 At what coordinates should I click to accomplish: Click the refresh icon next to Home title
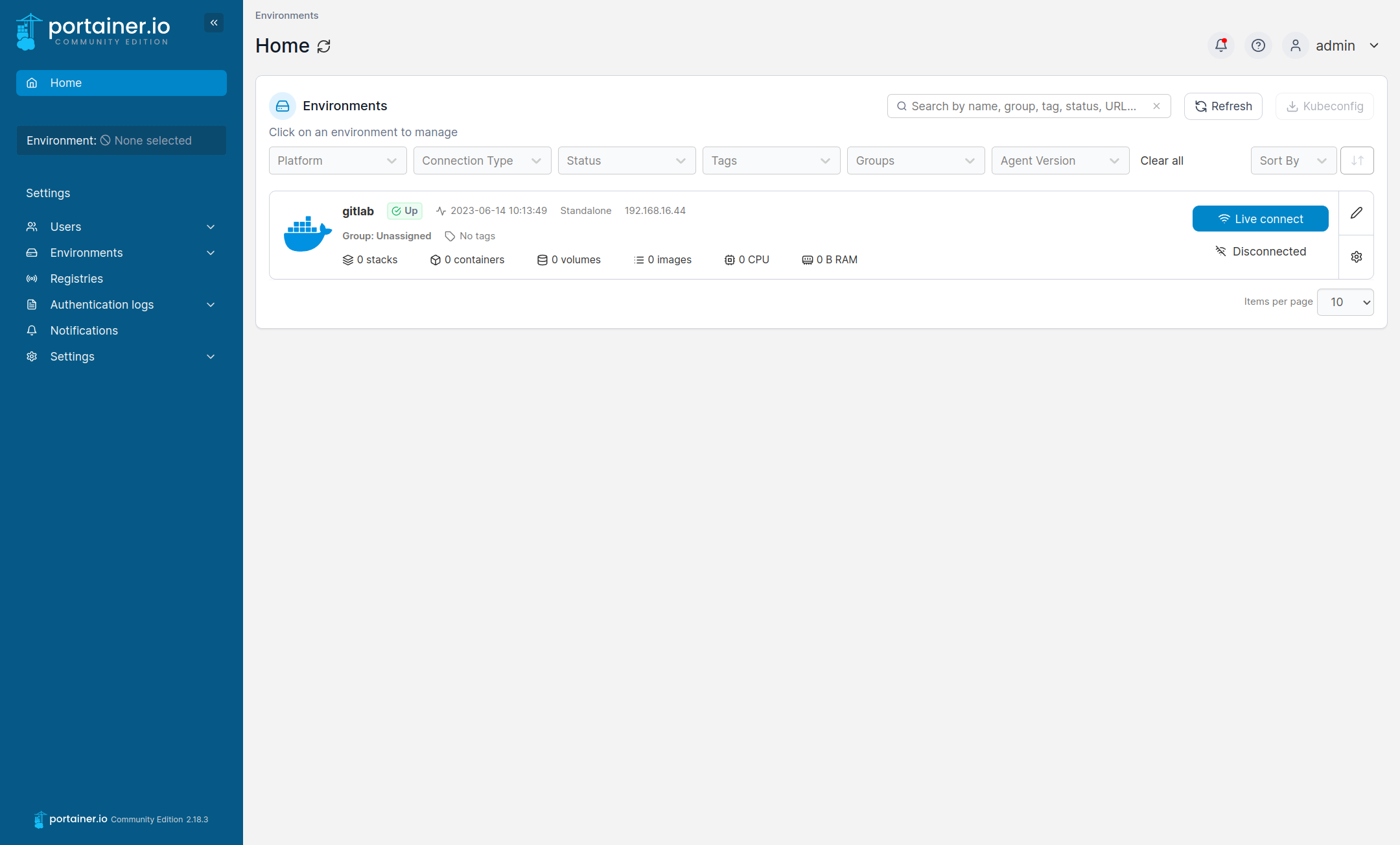[x=324, y=46]
